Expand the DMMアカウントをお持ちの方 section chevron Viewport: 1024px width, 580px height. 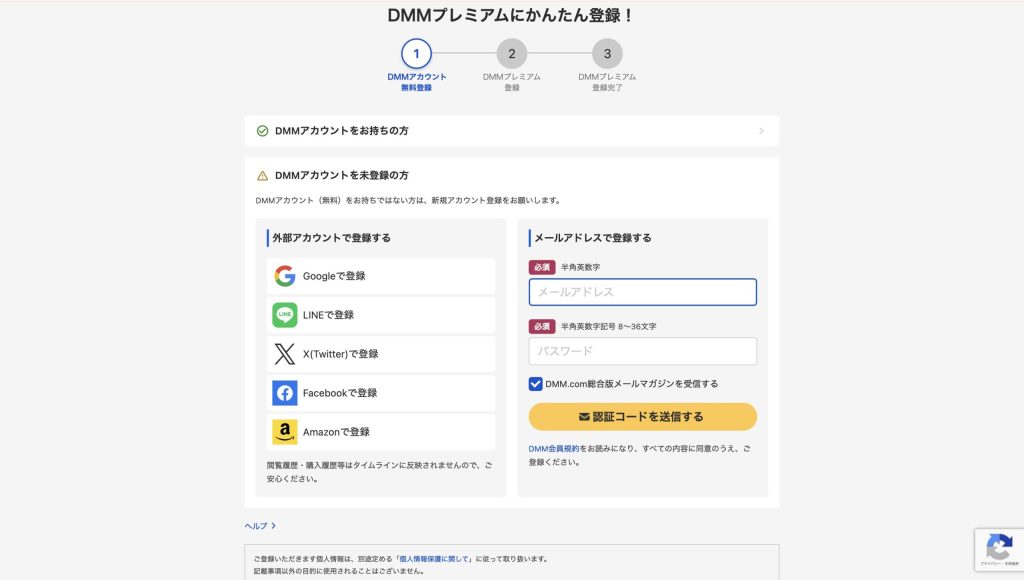761,131
